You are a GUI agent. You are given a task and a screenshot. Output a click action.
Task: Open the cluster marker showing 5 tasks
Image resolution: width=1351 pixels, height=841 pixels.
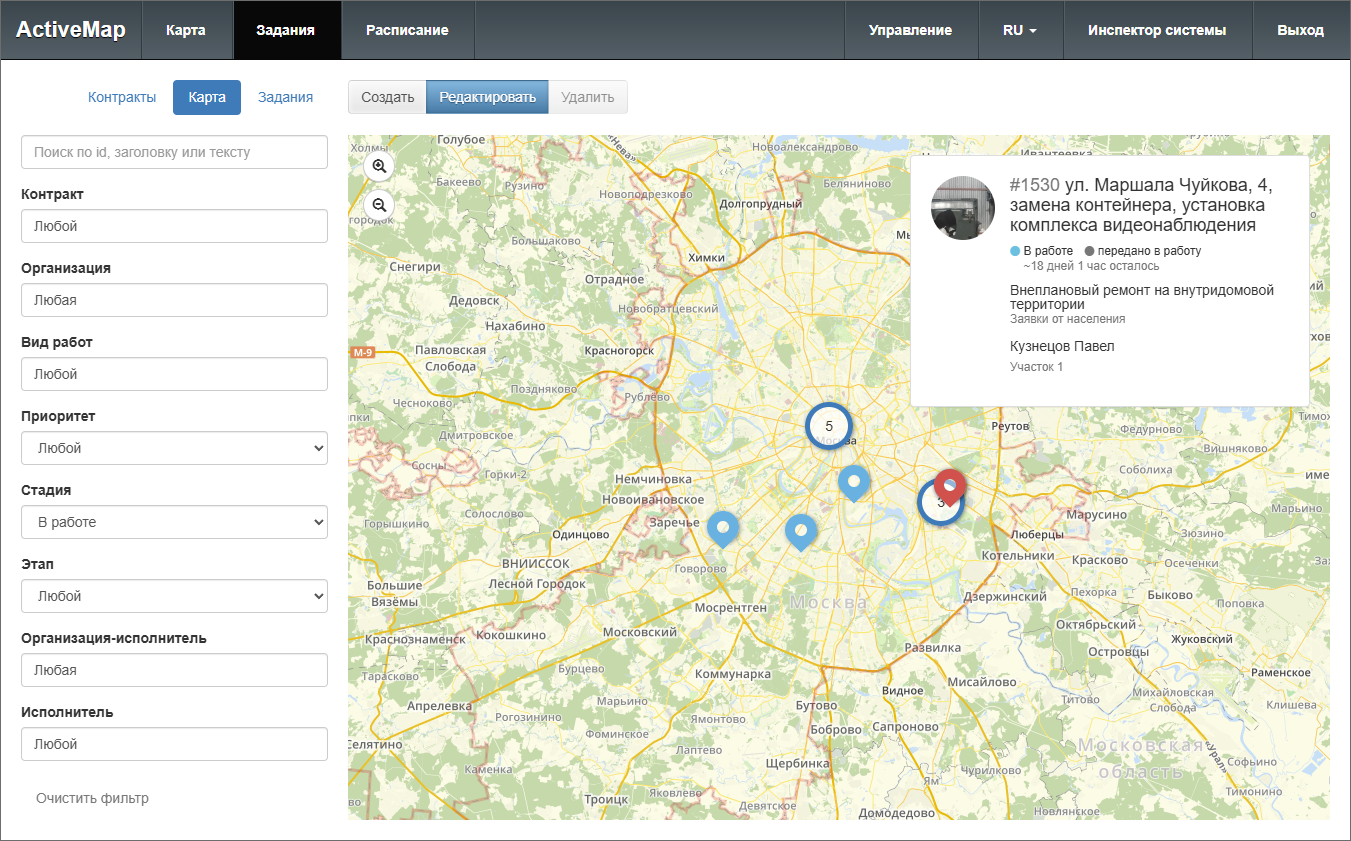pos(828,426)
